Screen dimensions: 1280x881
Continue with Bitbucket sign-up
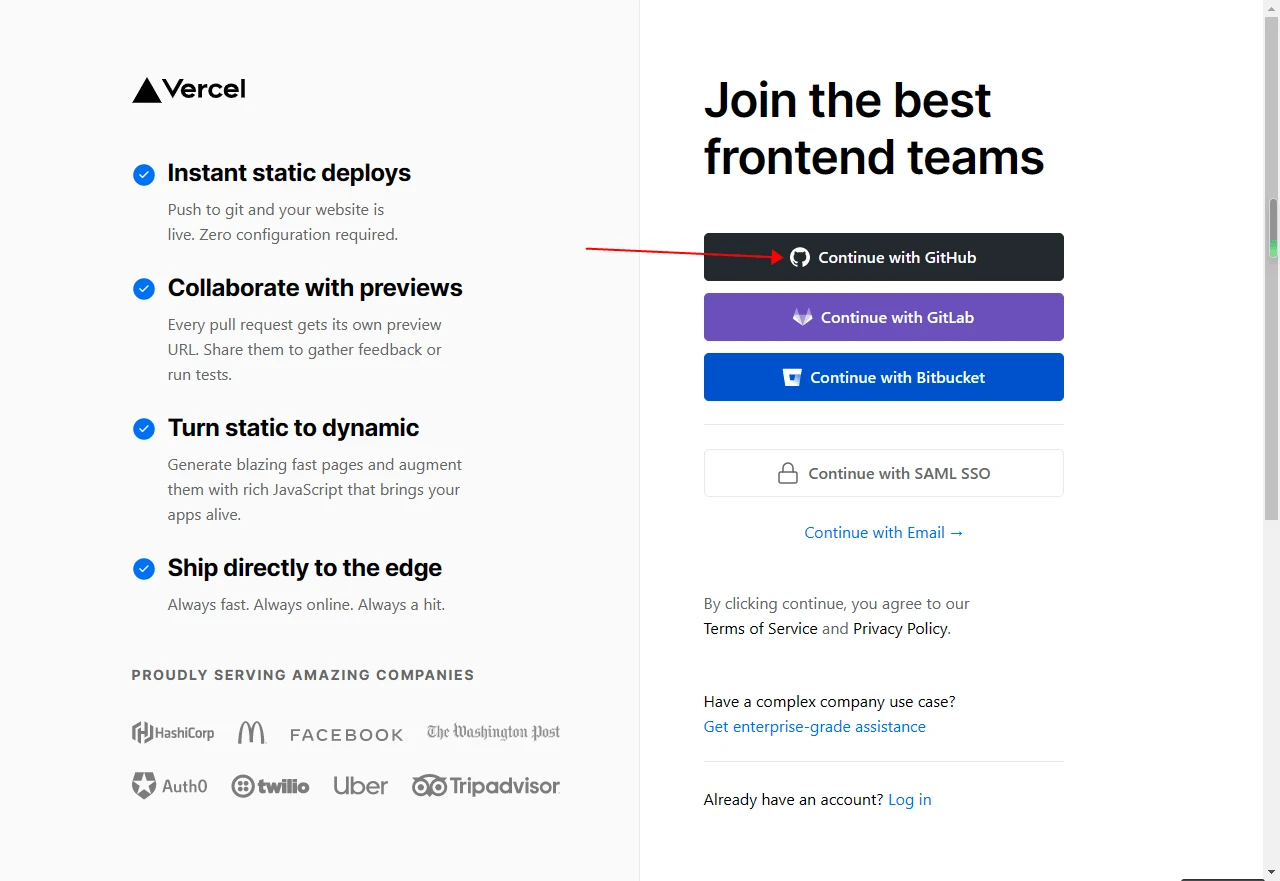884,377
